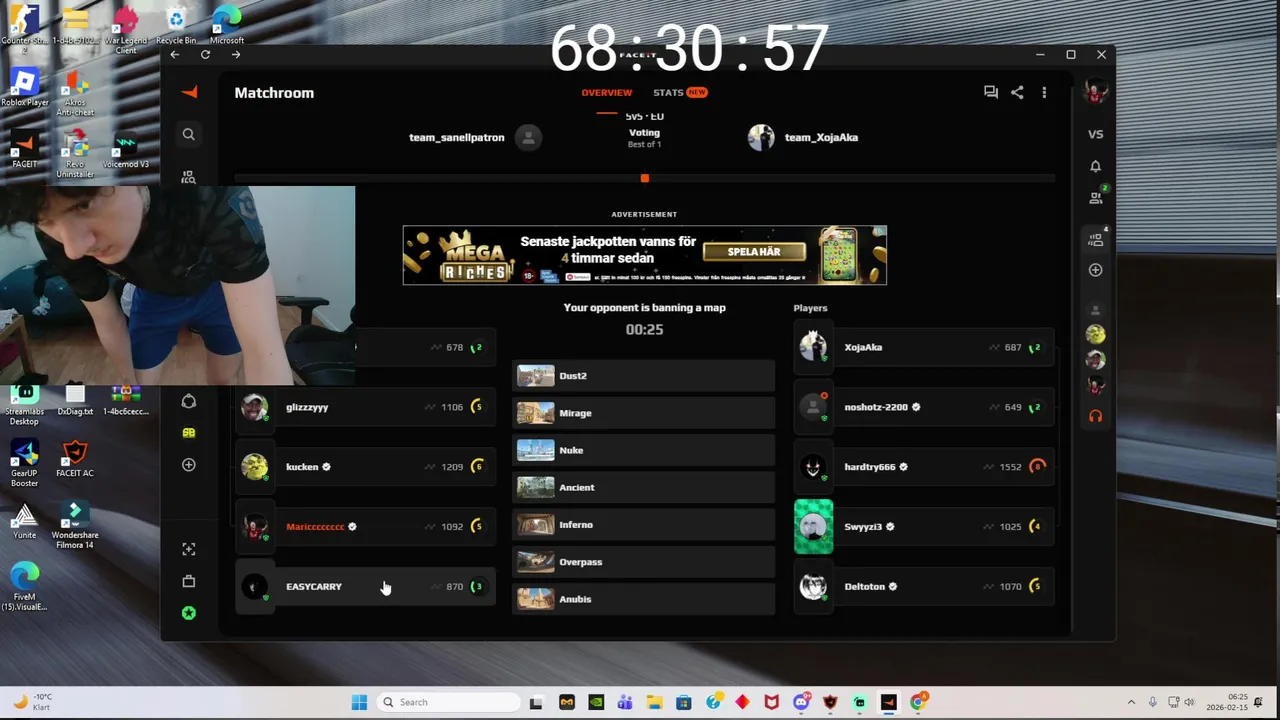The width and height of the screenshot is (1280, 720).
Task: Select Akros Anti-cheat desktop icon
Action: coord(75,93)
